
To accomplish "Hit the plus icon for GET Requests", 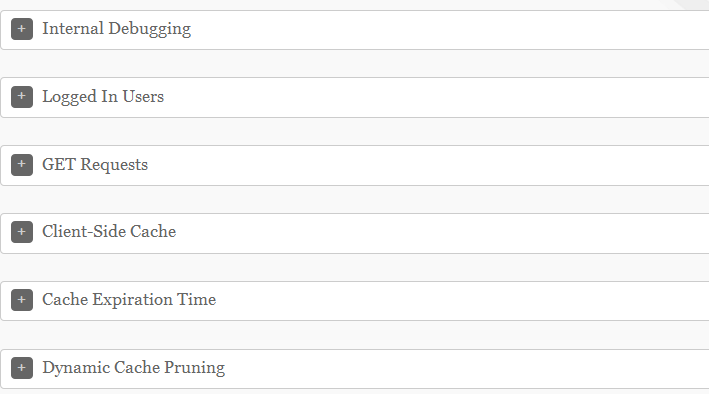I will coord(22,165).
